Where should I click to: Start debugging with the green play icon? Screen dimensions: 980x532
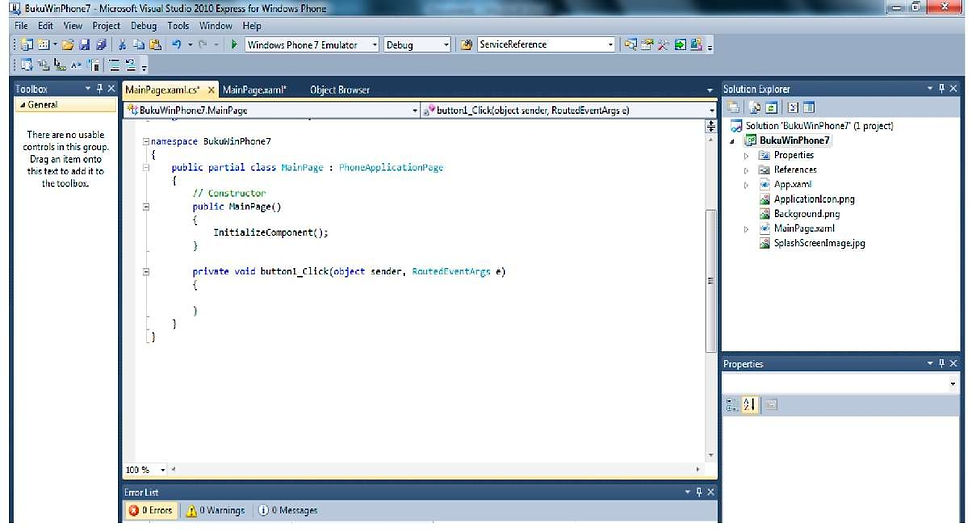pyautogui.click(x=234, y=45)
